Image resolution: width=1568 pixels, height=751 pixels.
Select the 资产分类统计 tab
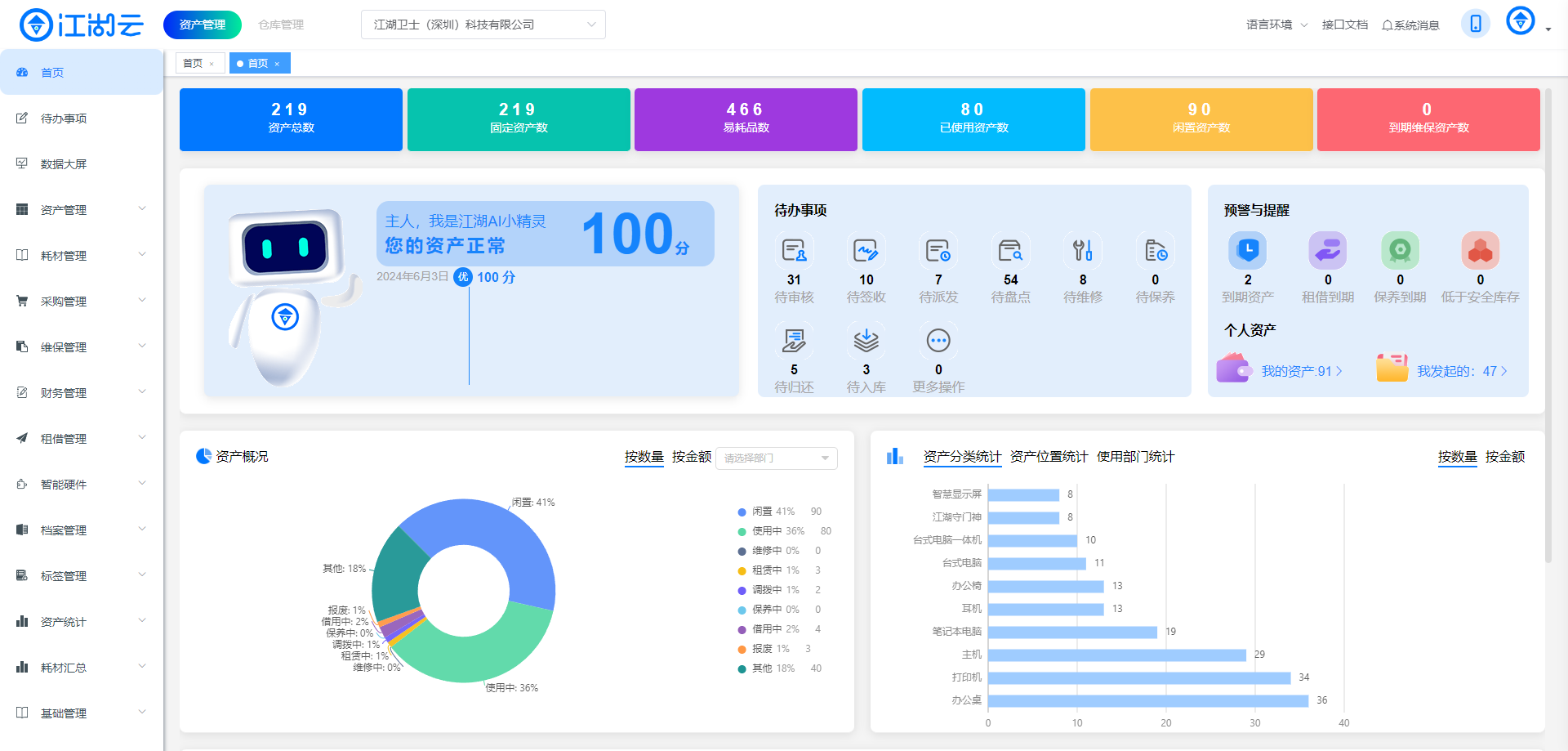click(962, 457)
